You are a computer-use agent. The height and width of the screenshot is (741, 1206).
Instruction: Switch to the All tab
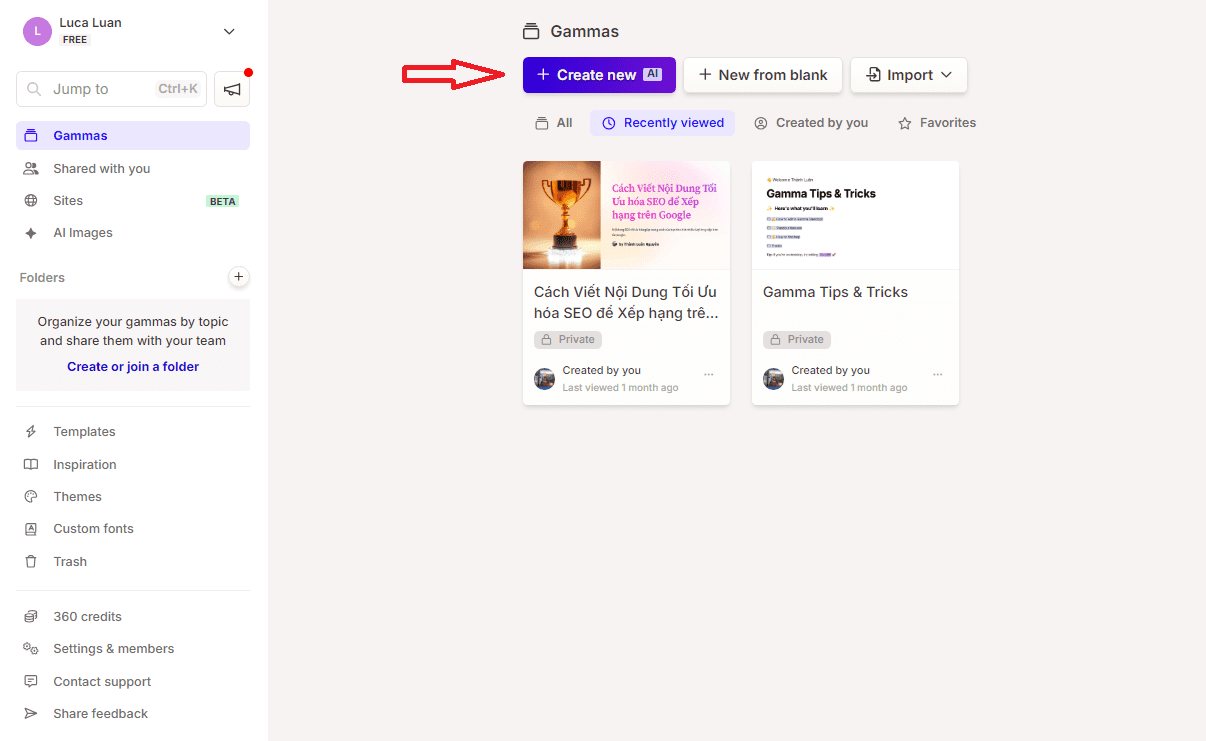point(554,123)
